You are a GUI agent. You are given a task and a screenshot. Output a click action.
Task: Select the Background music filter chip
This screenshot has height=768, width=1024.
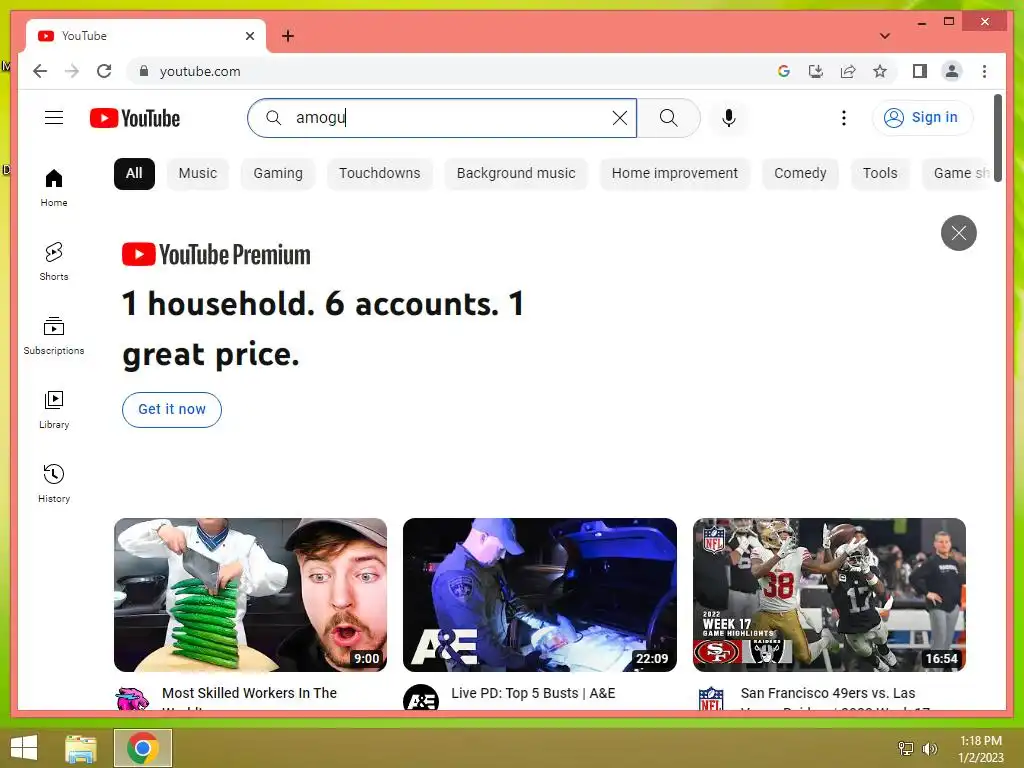coord(516,174)
